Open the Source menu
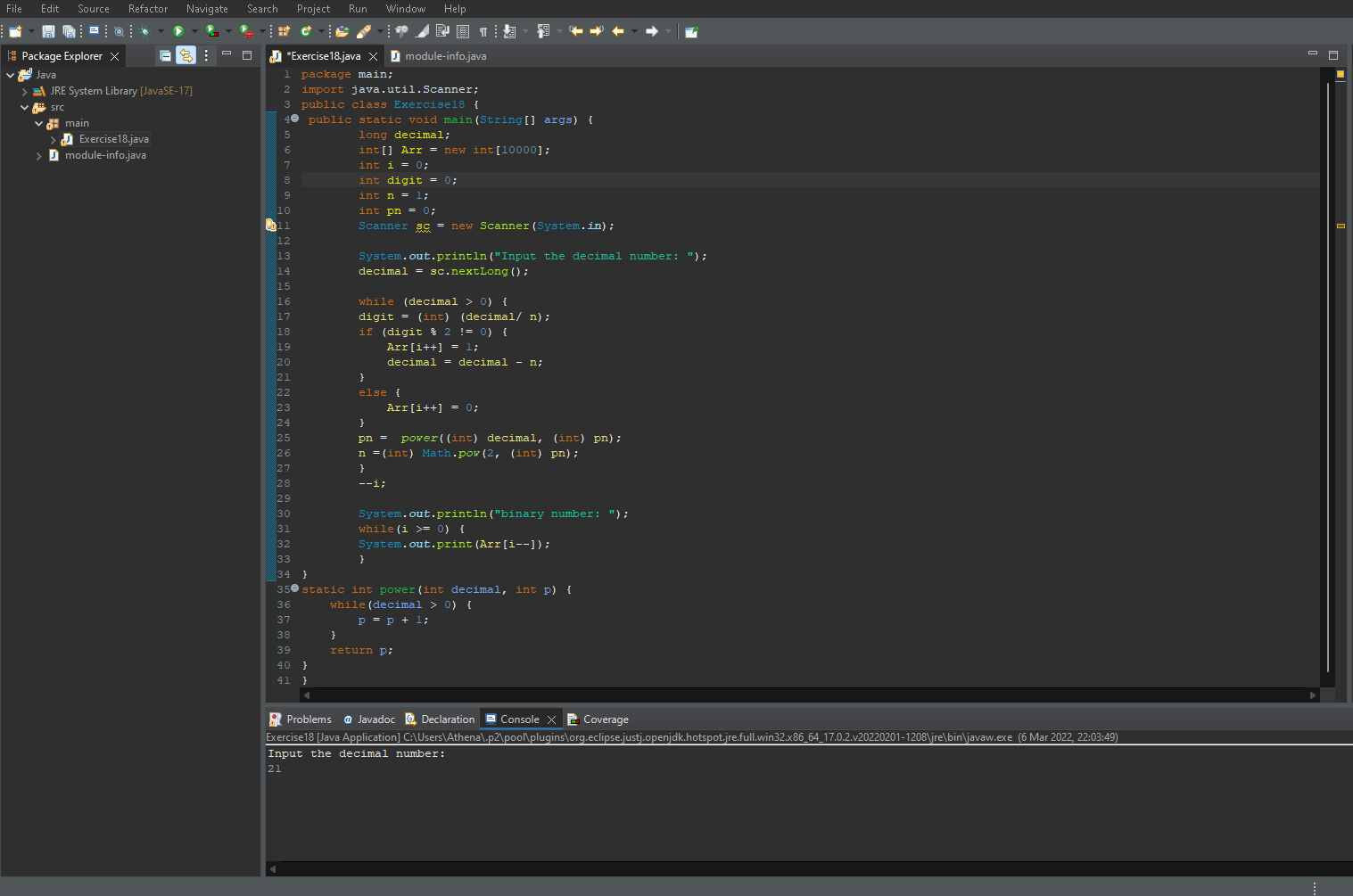This screenshot has height=896, width=1353. click(x=94, y=9)
